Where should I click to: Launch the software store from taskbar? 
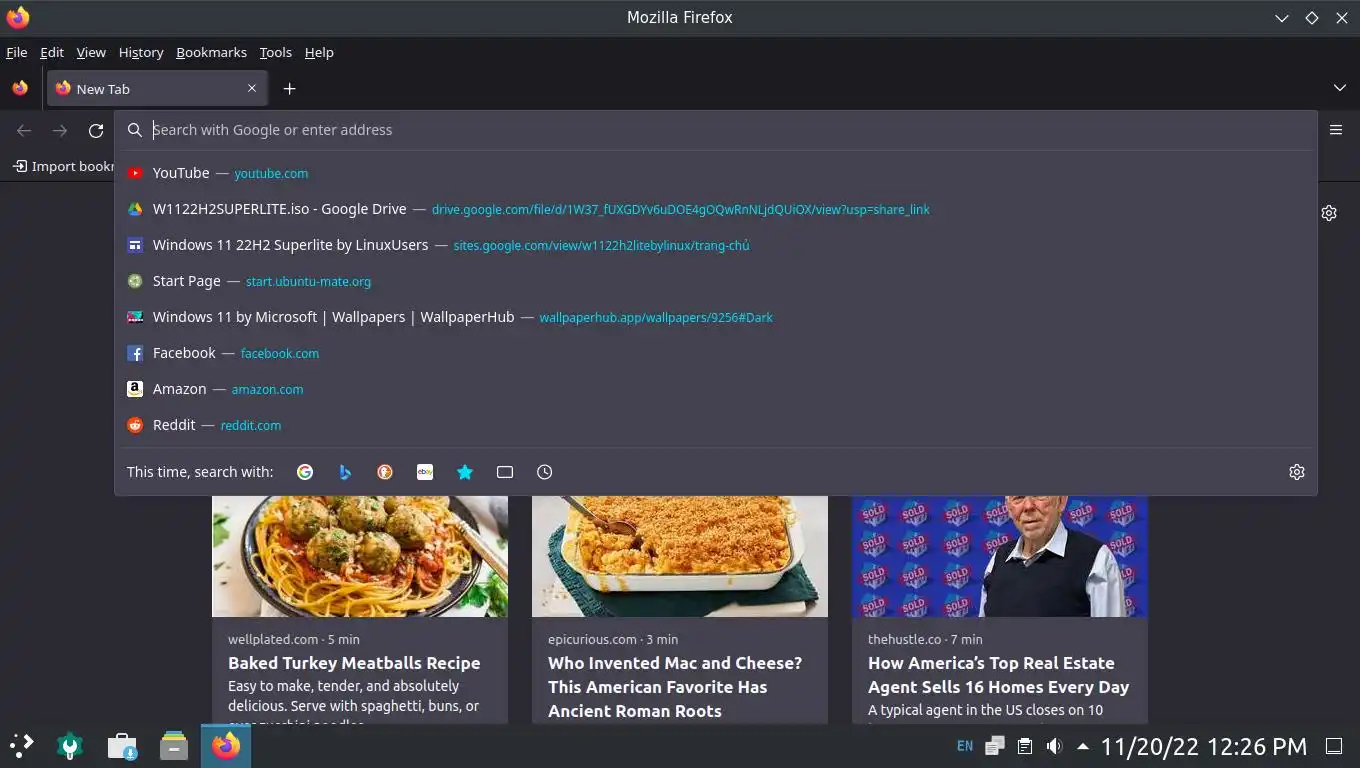(122, 745)
